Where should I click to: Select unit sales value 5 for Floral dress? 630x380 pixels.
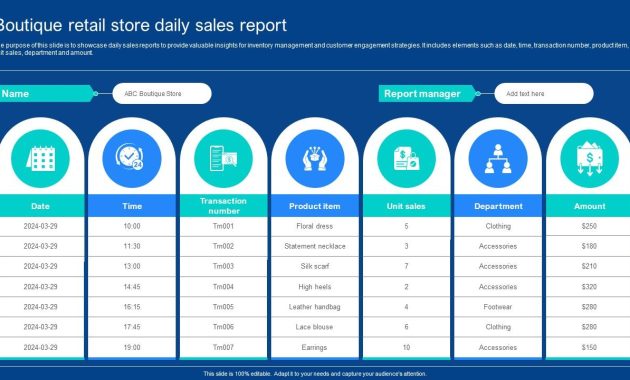[x=406, y=226]
